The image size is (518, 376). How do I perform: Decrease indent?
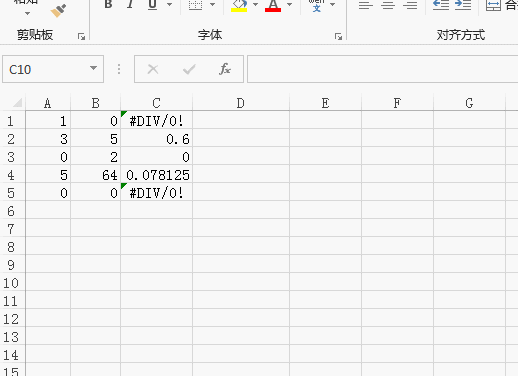[x=440, y=5]
